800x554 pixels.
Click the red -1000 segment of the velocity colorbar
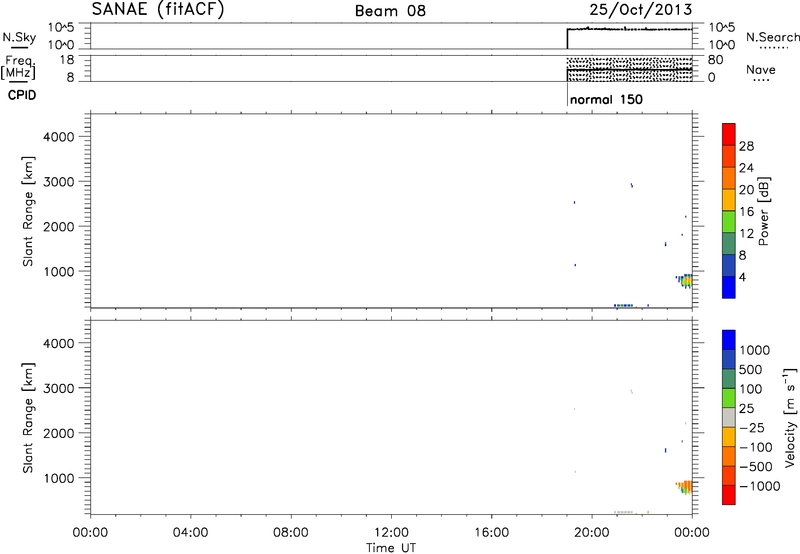pos(729,495)
